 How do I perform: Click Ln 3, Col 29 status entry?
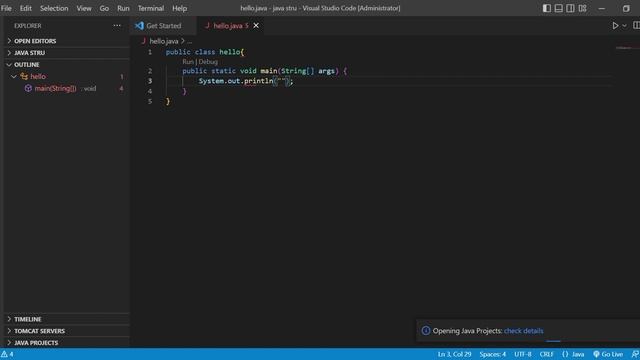[454, 354]
